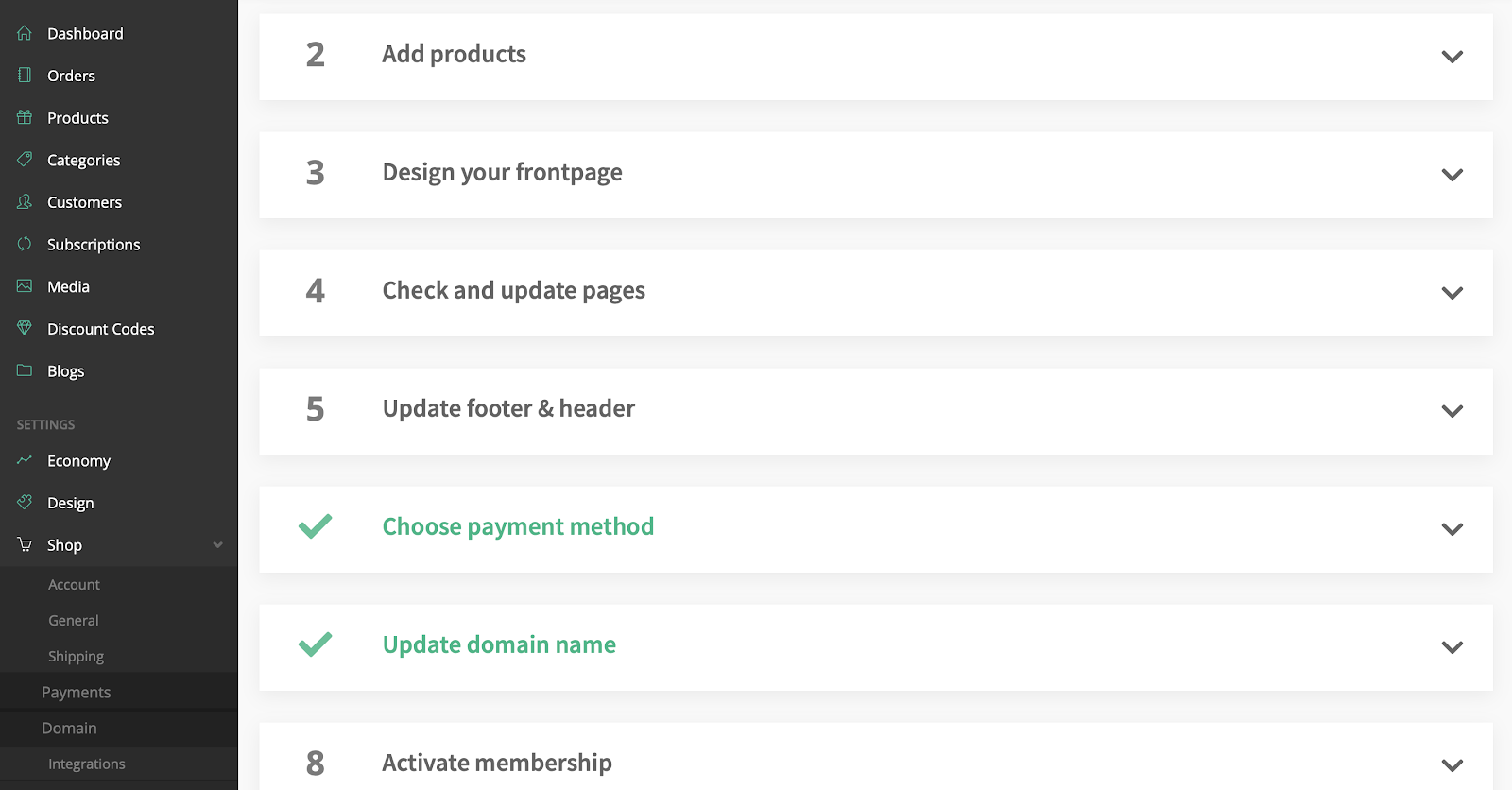Open Categories in sidebar
Image resolution: width=1512 pixels, height=790 pixels.
tap(83, 161)
